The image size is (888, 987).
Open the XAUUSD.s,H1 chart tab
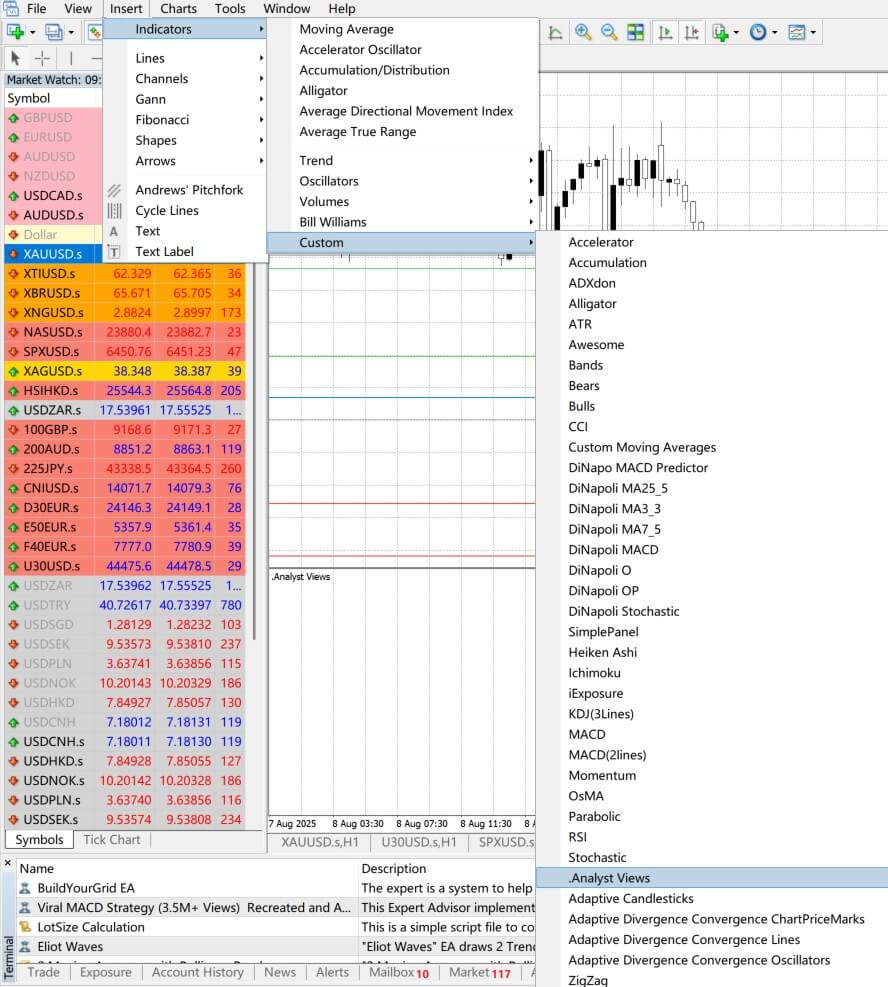tap(320, 842)
